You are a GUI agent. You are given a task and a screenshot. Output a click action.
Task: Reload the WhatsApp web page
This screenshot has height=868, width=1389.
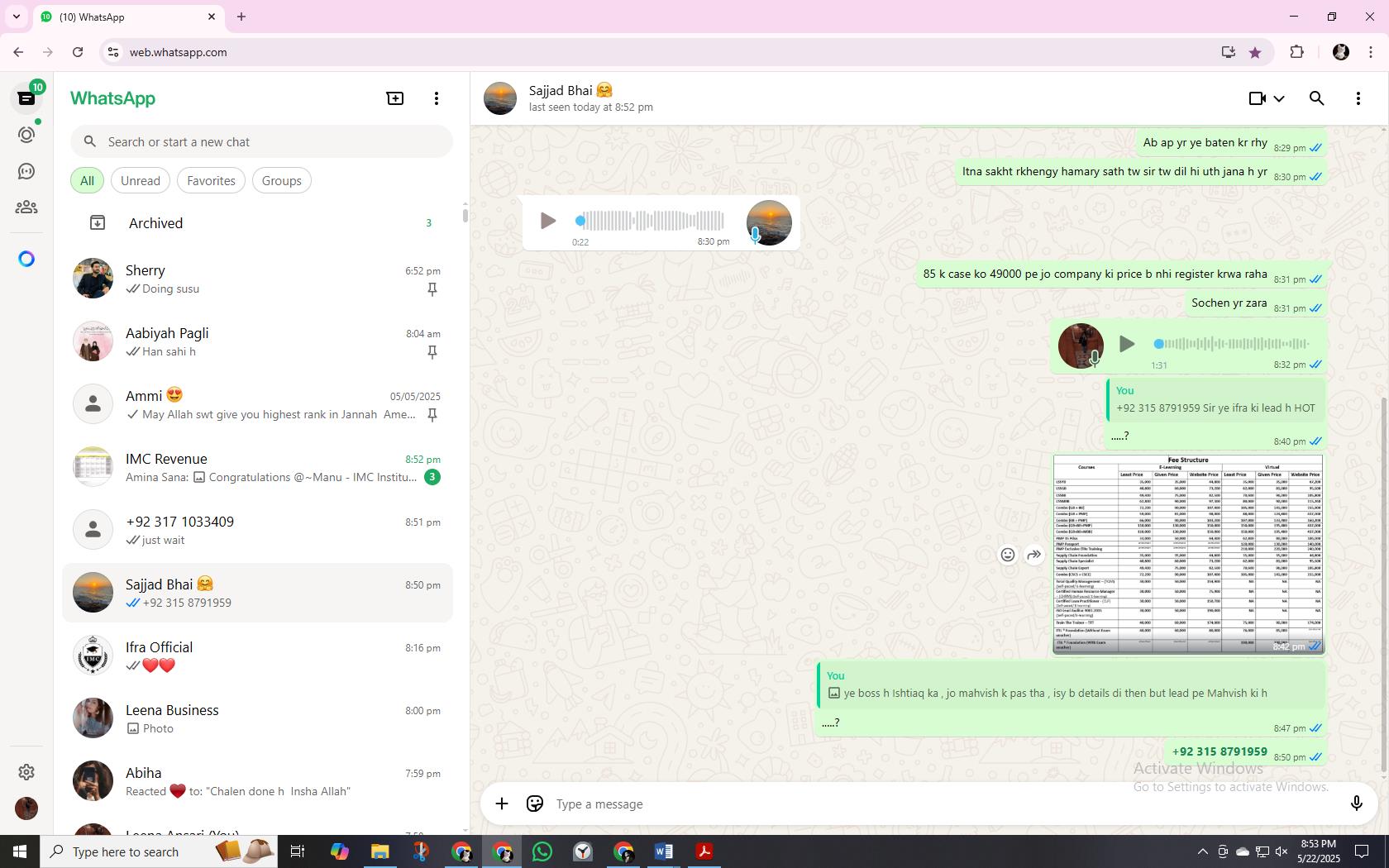click(x=78, y=52)
